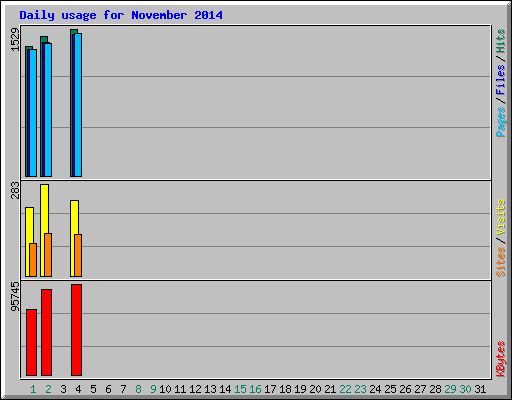Image resolution: width=512 pixels, height=400 pixels.
Task: Click the red KBytes bar for day 4
Action: [76, 330]
